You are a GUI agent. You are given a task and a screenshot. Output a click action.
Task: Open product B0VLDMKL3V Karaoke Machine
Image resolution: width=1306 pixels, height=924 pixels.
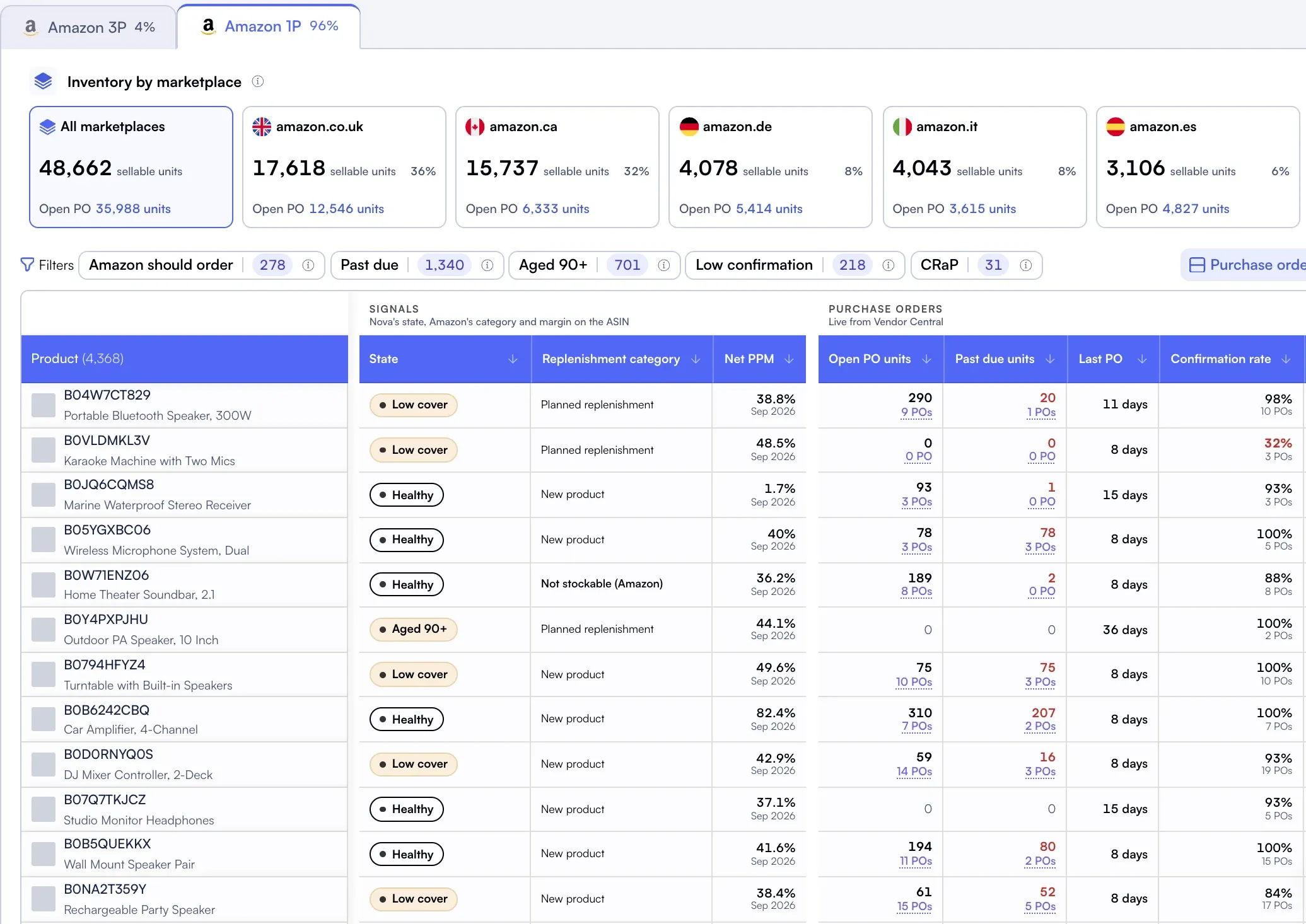click(x=184, y=450)
